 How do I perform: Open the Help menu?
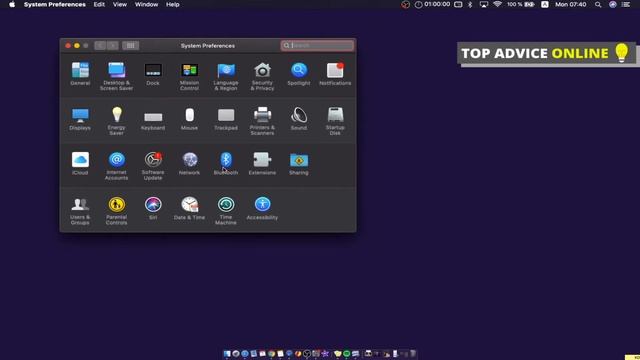173,4
